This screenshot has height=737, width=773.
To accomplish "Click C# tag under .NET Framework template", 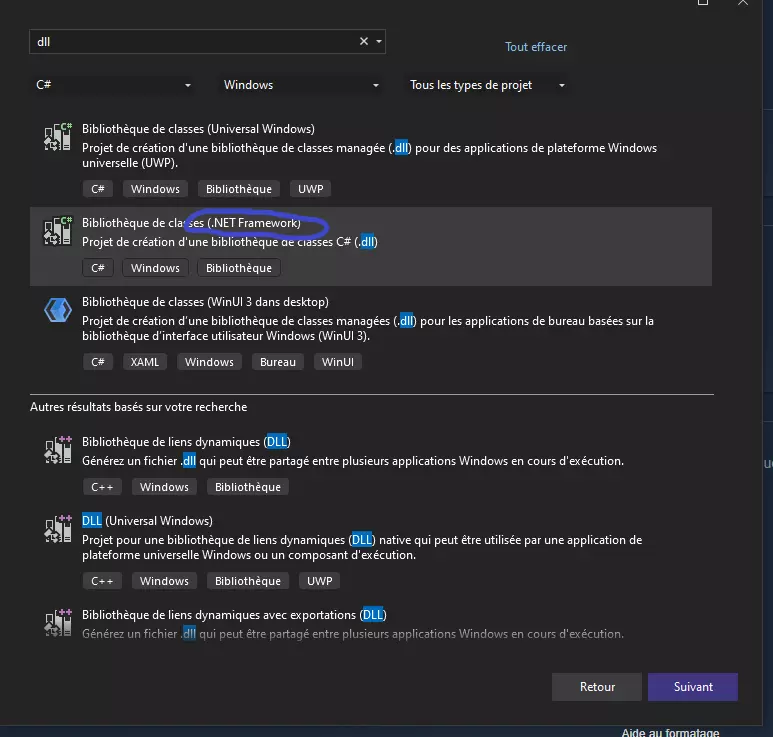I will tap(98, 268).
